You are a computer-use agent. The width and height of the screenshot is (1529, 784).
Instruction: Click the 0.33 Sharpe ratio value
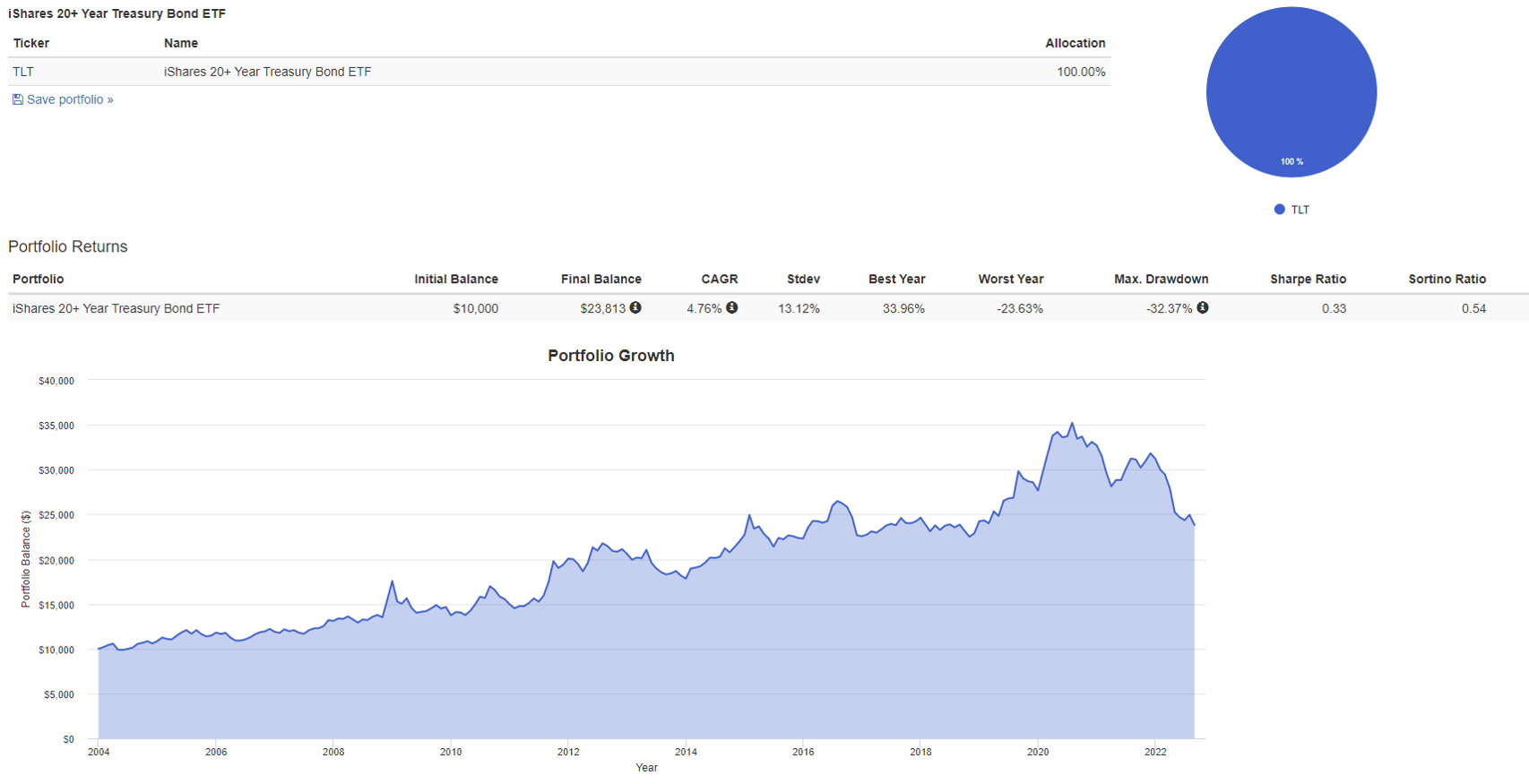pyautogui.click(x=1334, y=308)
